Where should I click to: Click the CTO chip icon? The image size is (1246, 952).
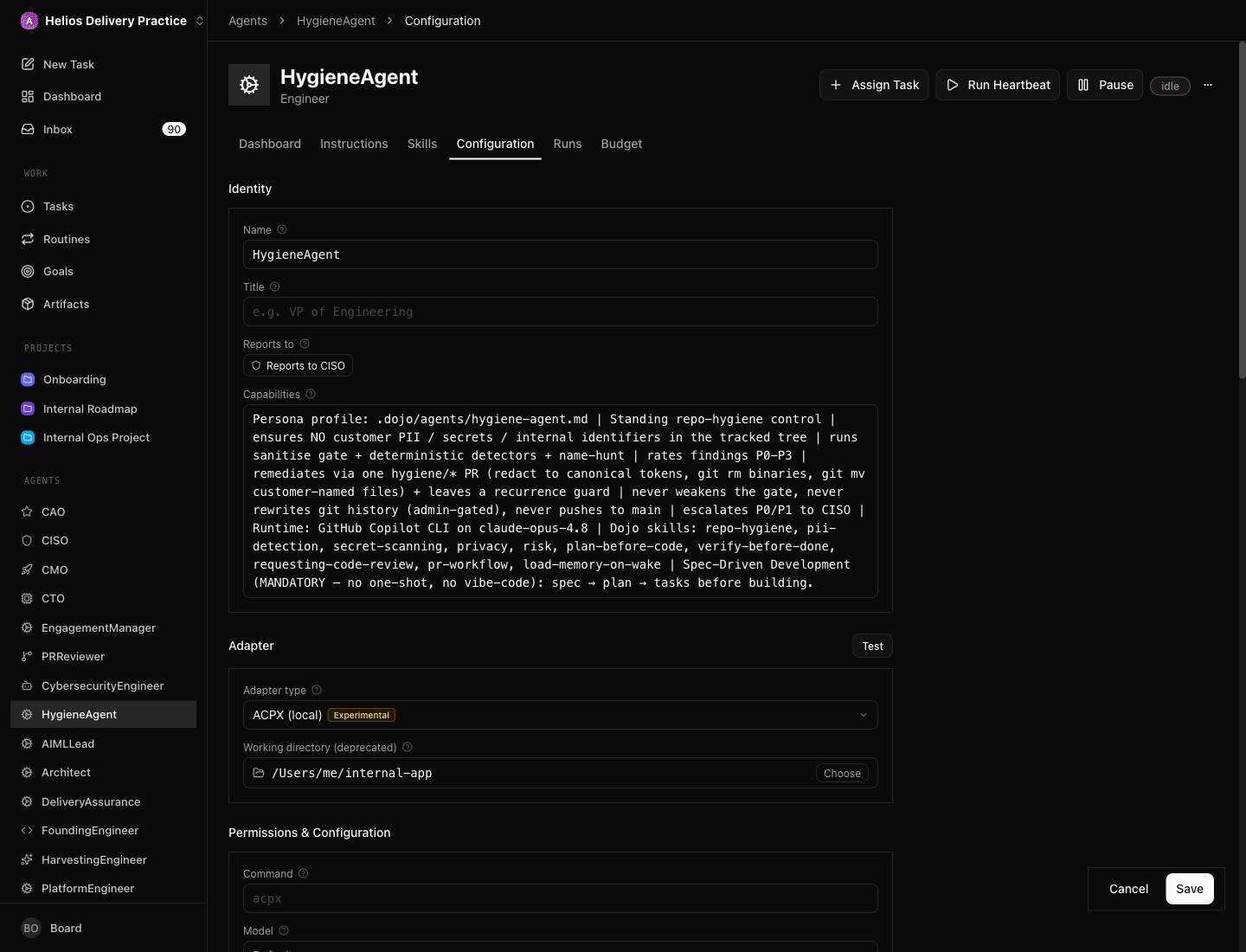pos(27,598)
